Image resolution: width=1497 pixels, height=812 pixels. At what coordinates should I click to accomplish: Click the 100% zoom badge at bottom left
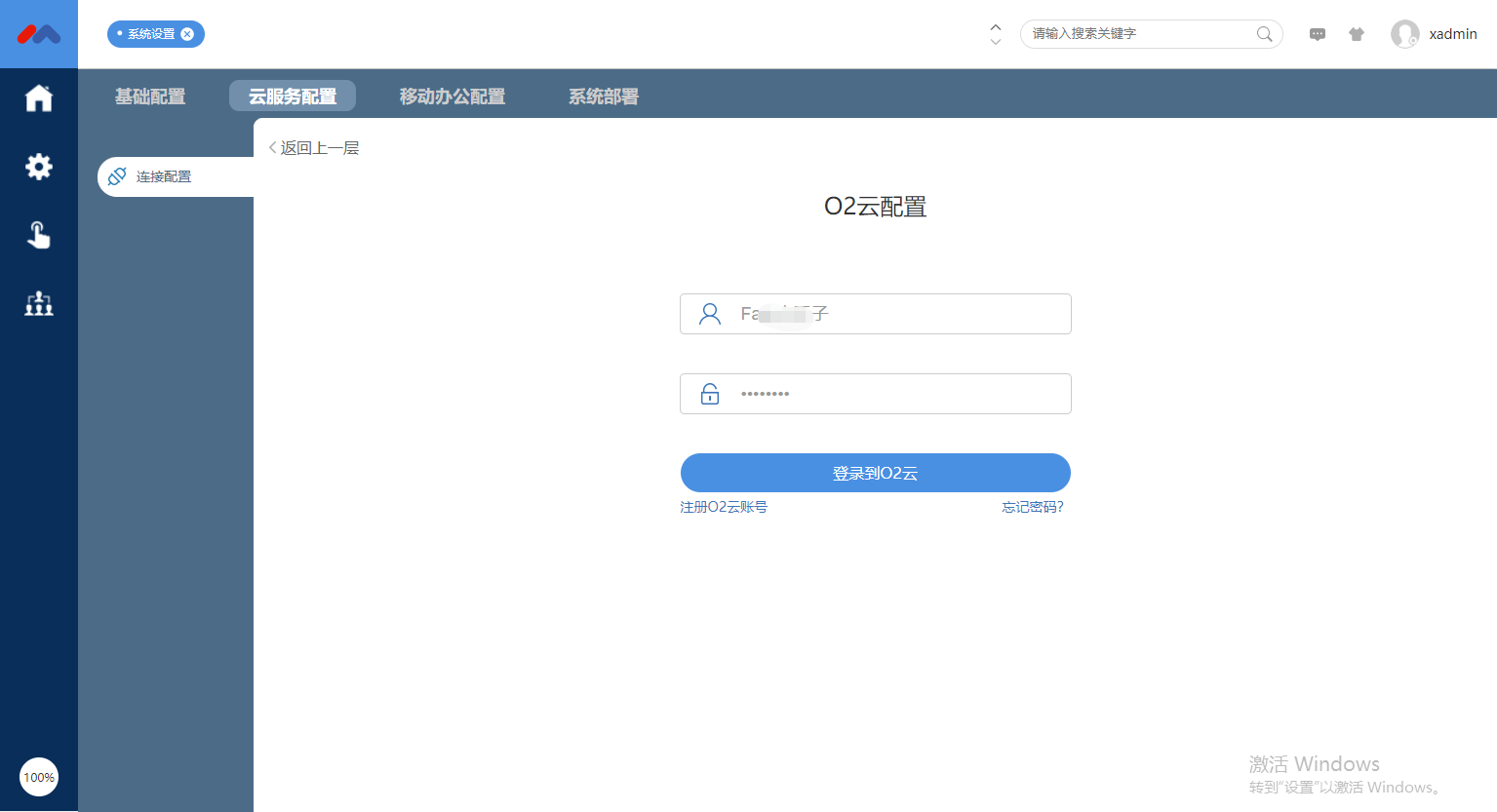[38, 777]
